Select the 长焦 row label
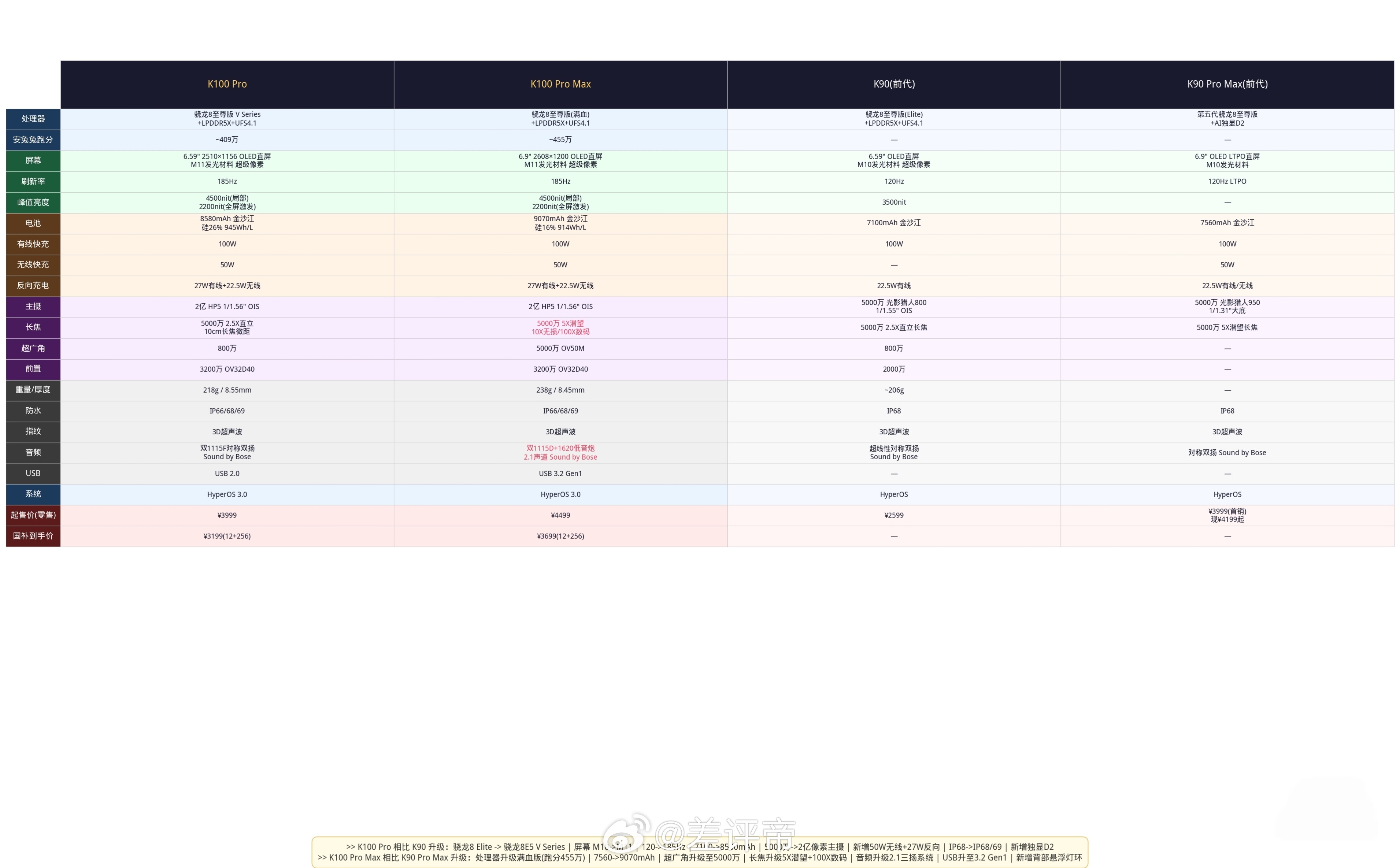1400x868 pixels. click(x=33, y=328)
